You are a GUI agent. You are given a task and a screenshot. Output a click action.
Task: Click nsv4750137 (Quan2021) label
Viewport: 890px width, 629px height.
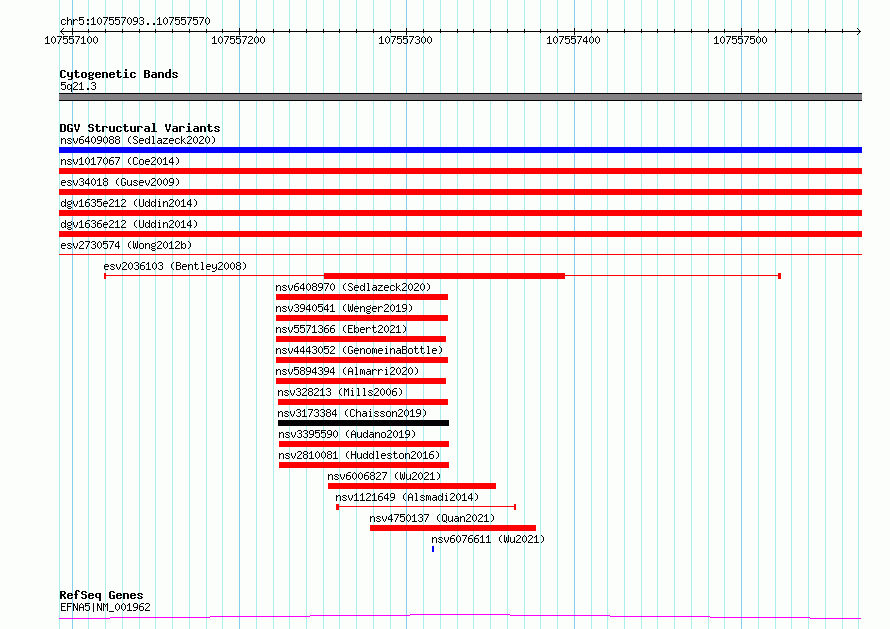pyautogui.click(x=432, y=518)
